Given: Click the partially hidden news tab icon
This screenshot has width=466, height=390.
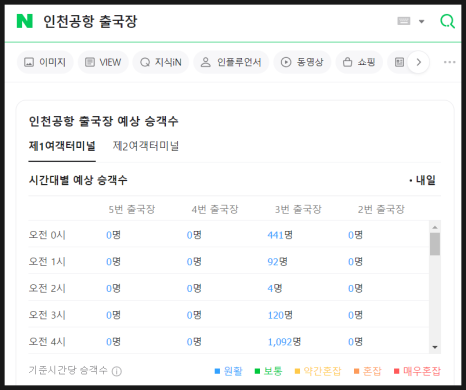Looking at the screenshot, I should [399, 62].
